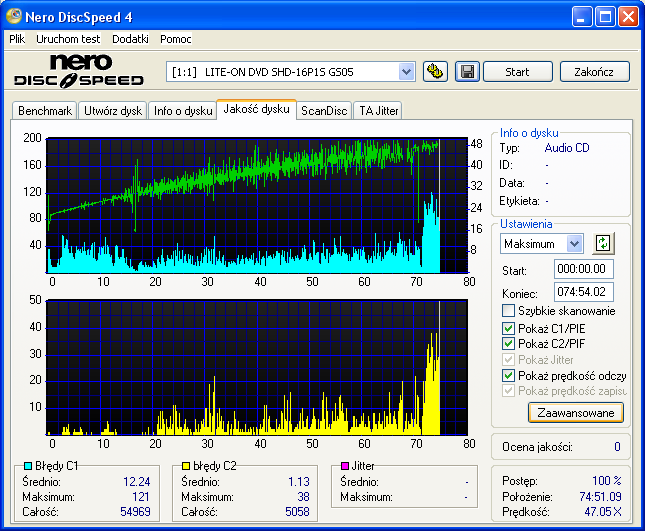Click the Położenie value 74:51.09
The height and width of the screenshot is (531, 645).
click(600, 496)
